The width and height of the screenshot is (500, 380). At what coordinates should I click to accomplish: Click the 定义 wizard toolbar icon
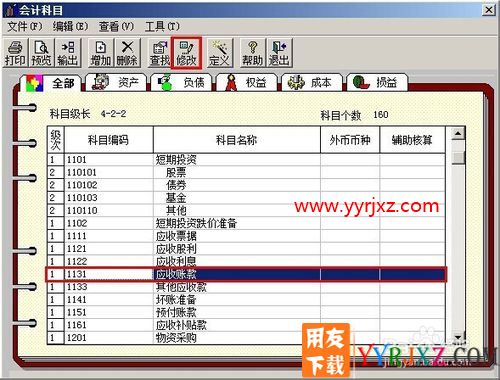219,53
